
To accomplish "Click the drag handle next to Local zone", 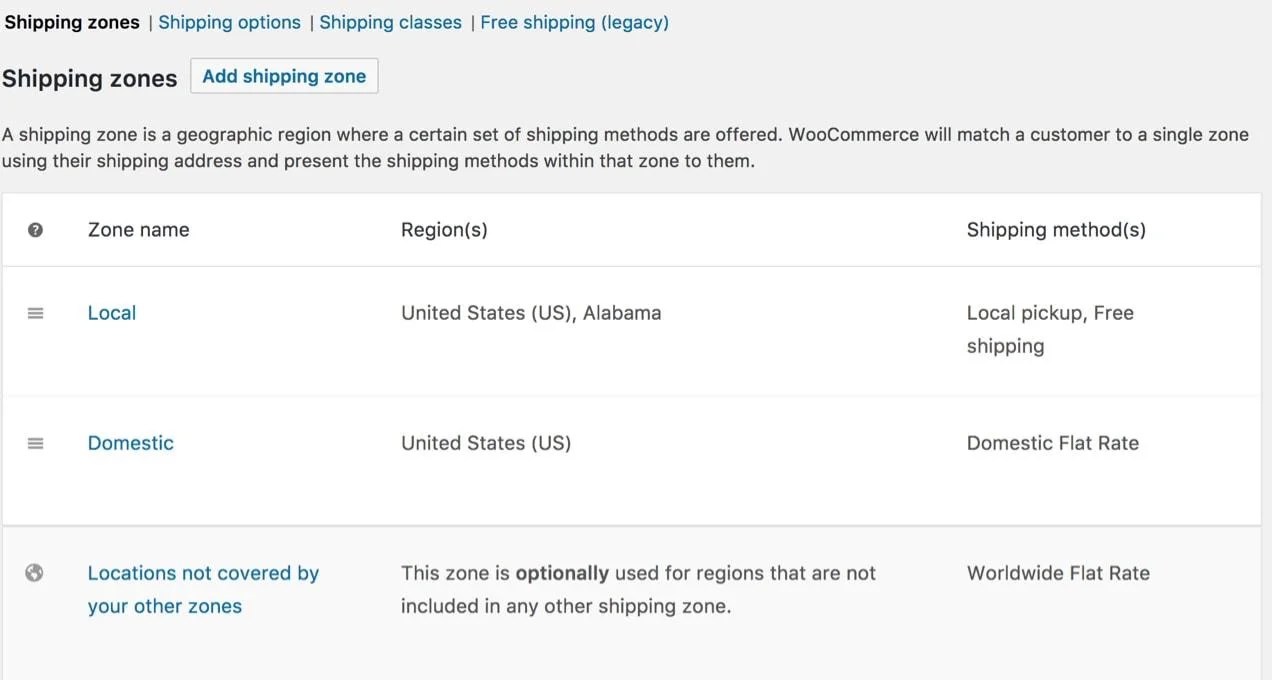I will pos(35,313).
